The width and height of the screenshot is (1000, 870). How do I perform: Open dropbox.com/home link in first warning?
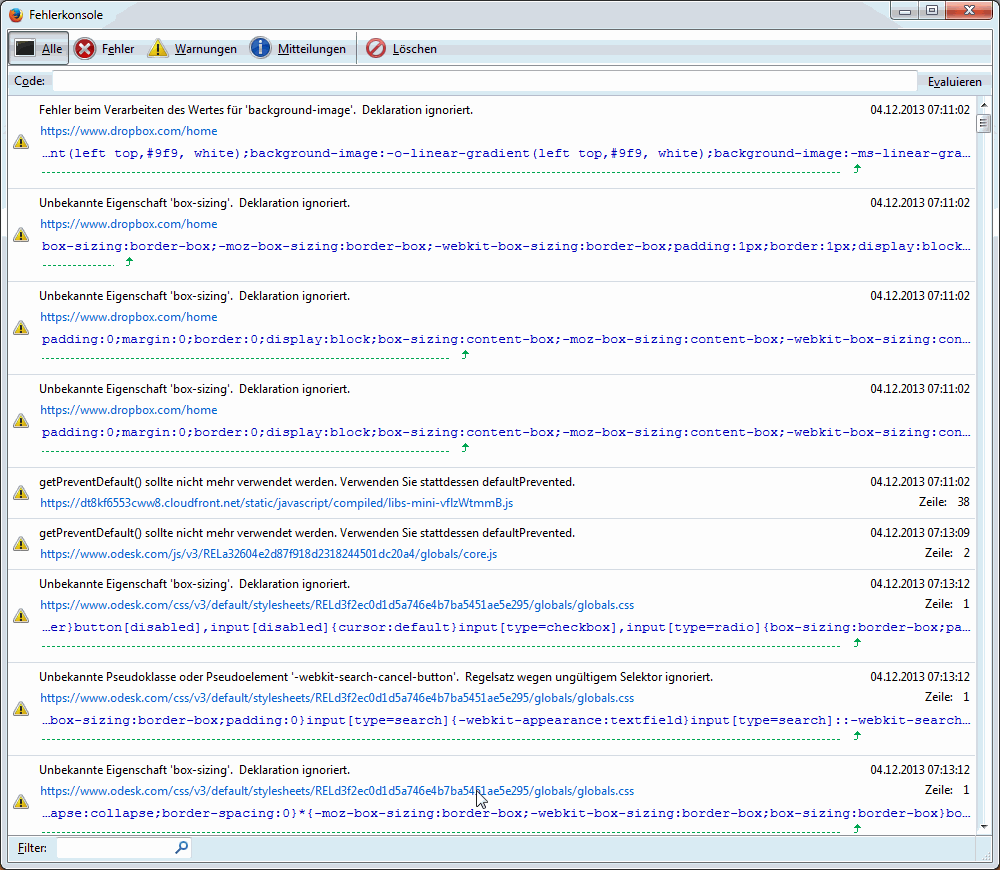(128, 131)
